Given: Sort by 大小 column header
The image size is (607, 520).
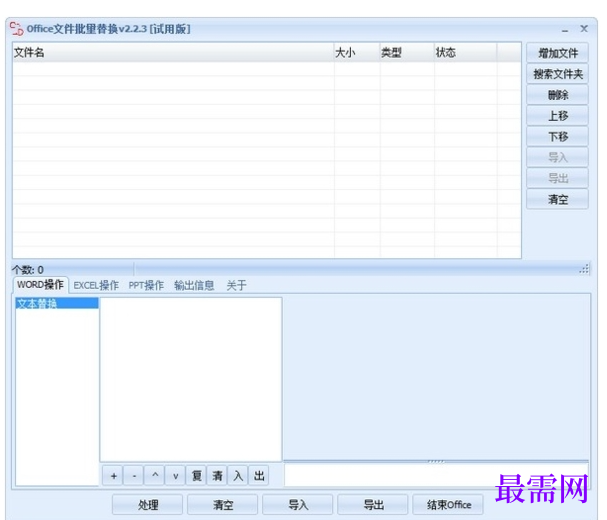Looking at the screenshot, I should pyautogui.click(x=357, y=52).
